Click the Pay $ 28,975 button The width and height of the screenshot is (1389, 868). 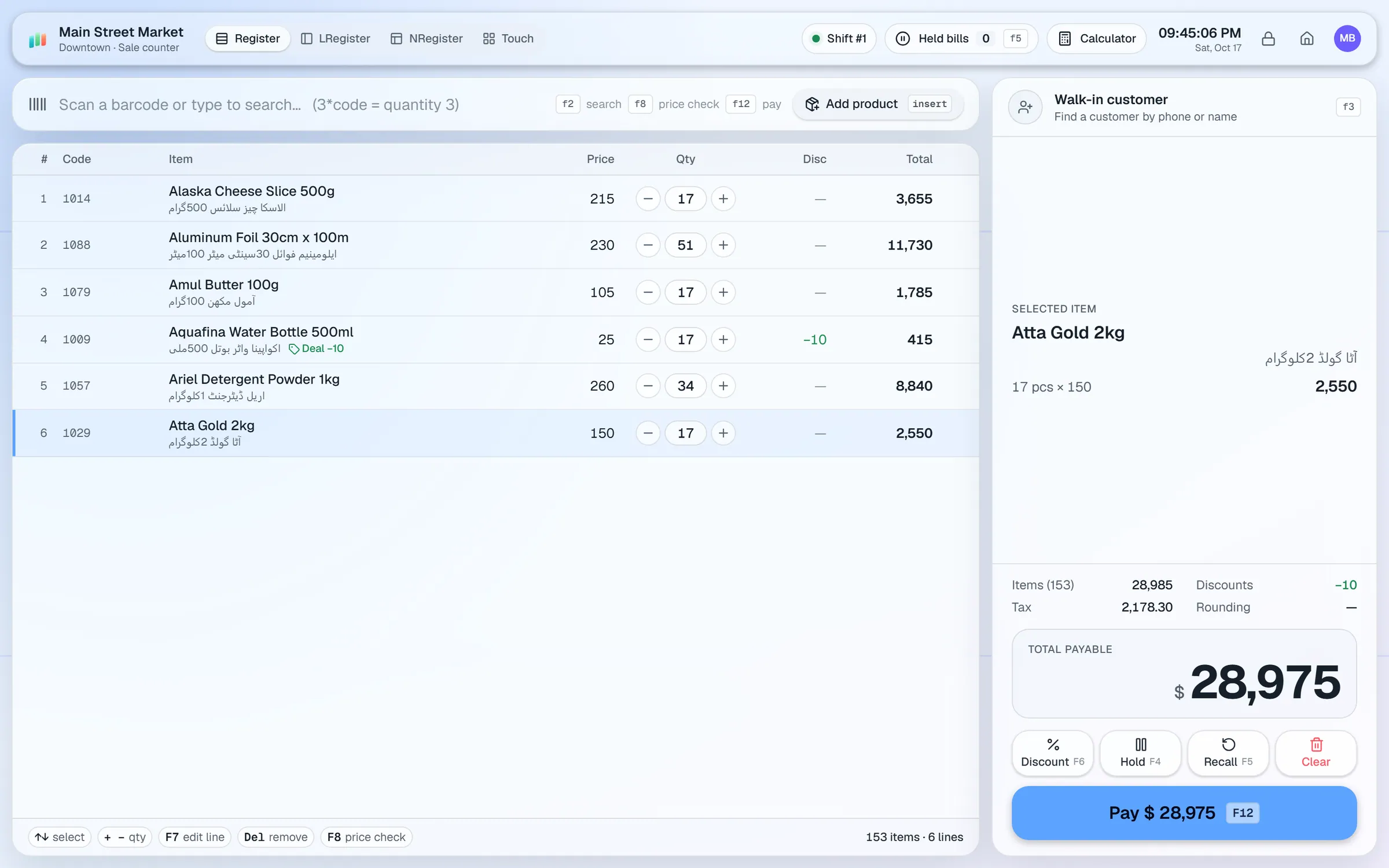pos(1184,813)
